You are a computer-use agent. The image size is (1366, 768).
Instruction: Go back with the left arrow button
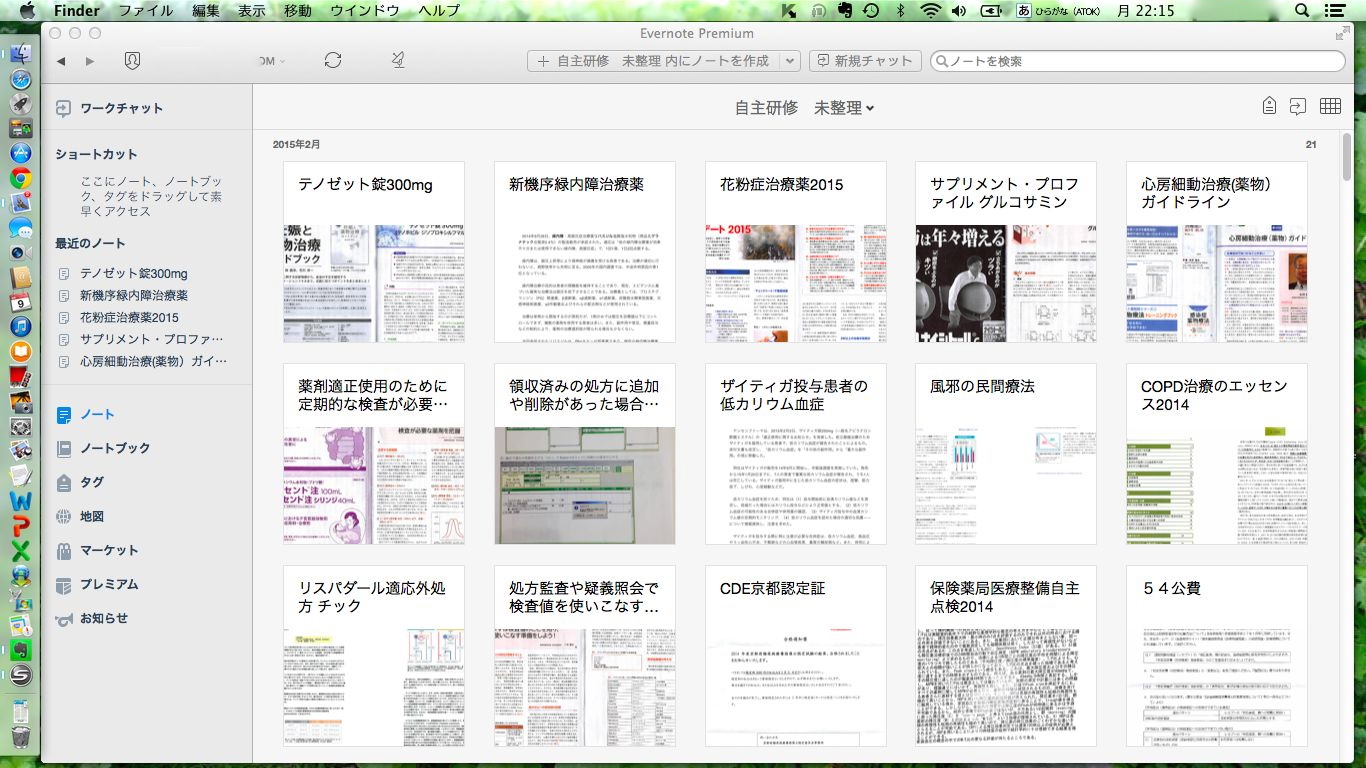[x=61, y=61]
